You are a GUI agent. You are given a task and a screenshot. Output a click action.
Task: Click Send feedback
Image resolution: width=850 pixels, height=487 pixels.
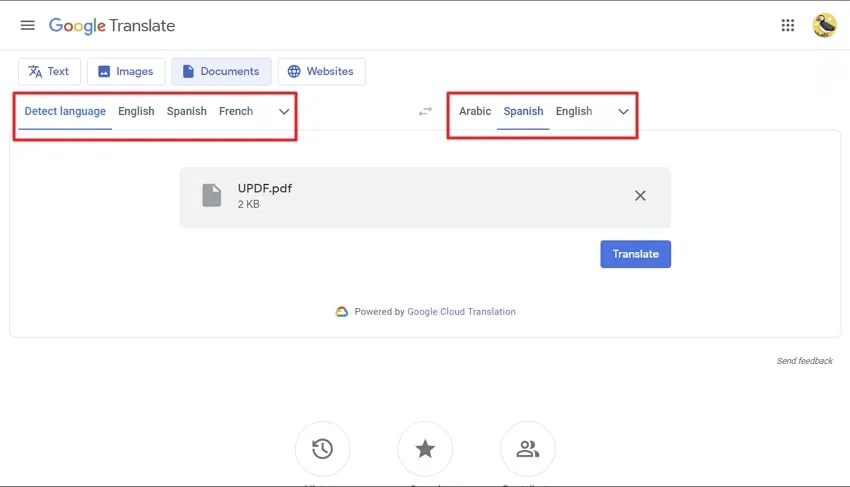(x=804, y=361)
